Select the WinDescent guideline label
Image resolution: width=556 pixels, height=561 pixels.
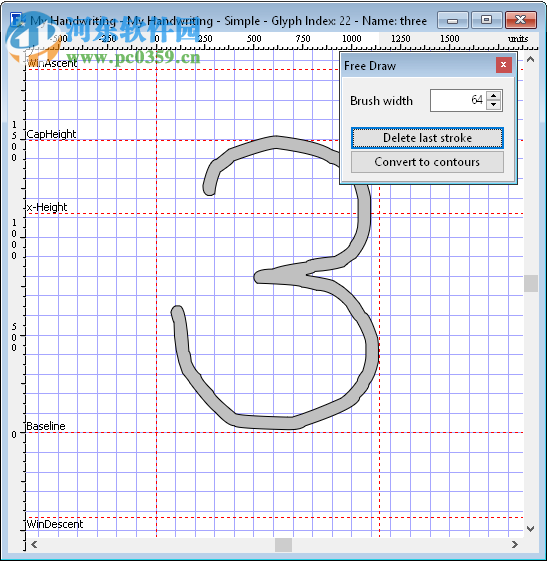tap(55, 524)
